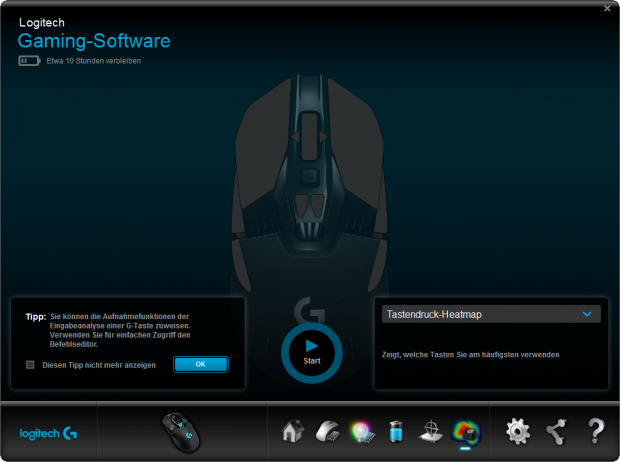
Task: Open surface tuning crosshair icon
Action: 431,432
